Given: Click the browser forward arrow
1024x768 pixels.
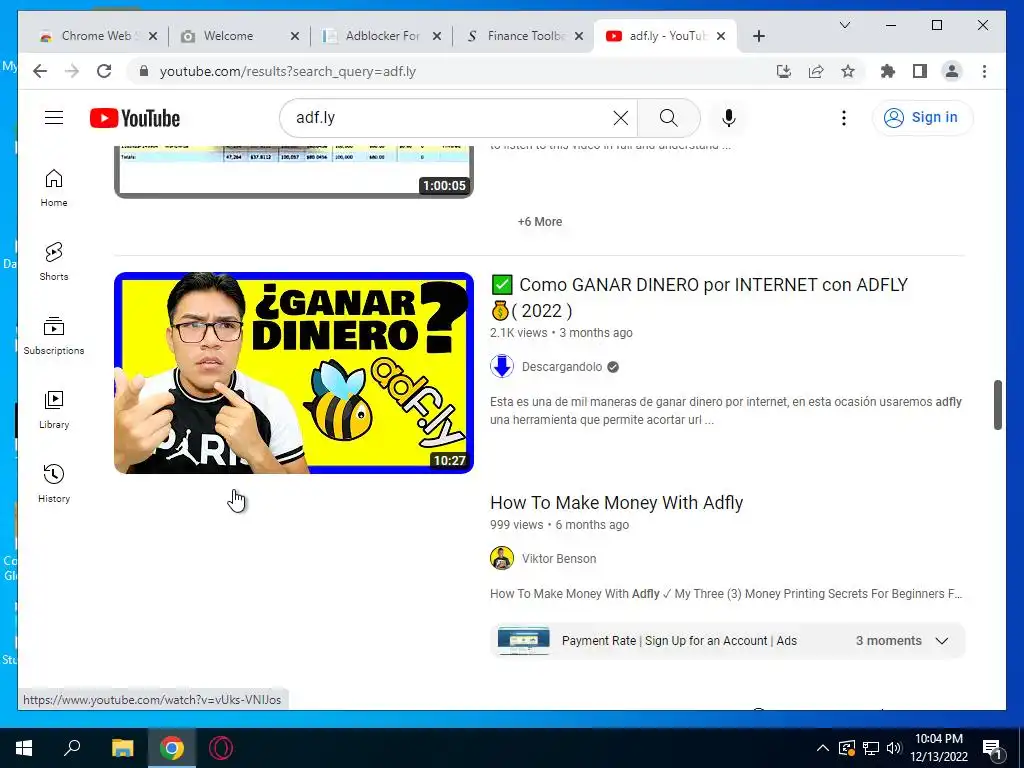Looking at the screenshot, I should coord(72,71).
